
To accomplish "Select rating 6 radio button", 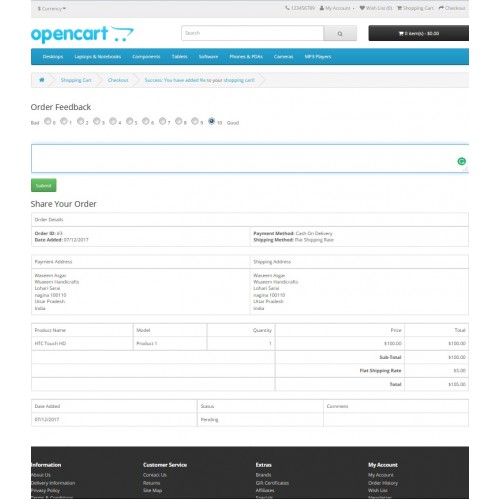I will (146, 121).
